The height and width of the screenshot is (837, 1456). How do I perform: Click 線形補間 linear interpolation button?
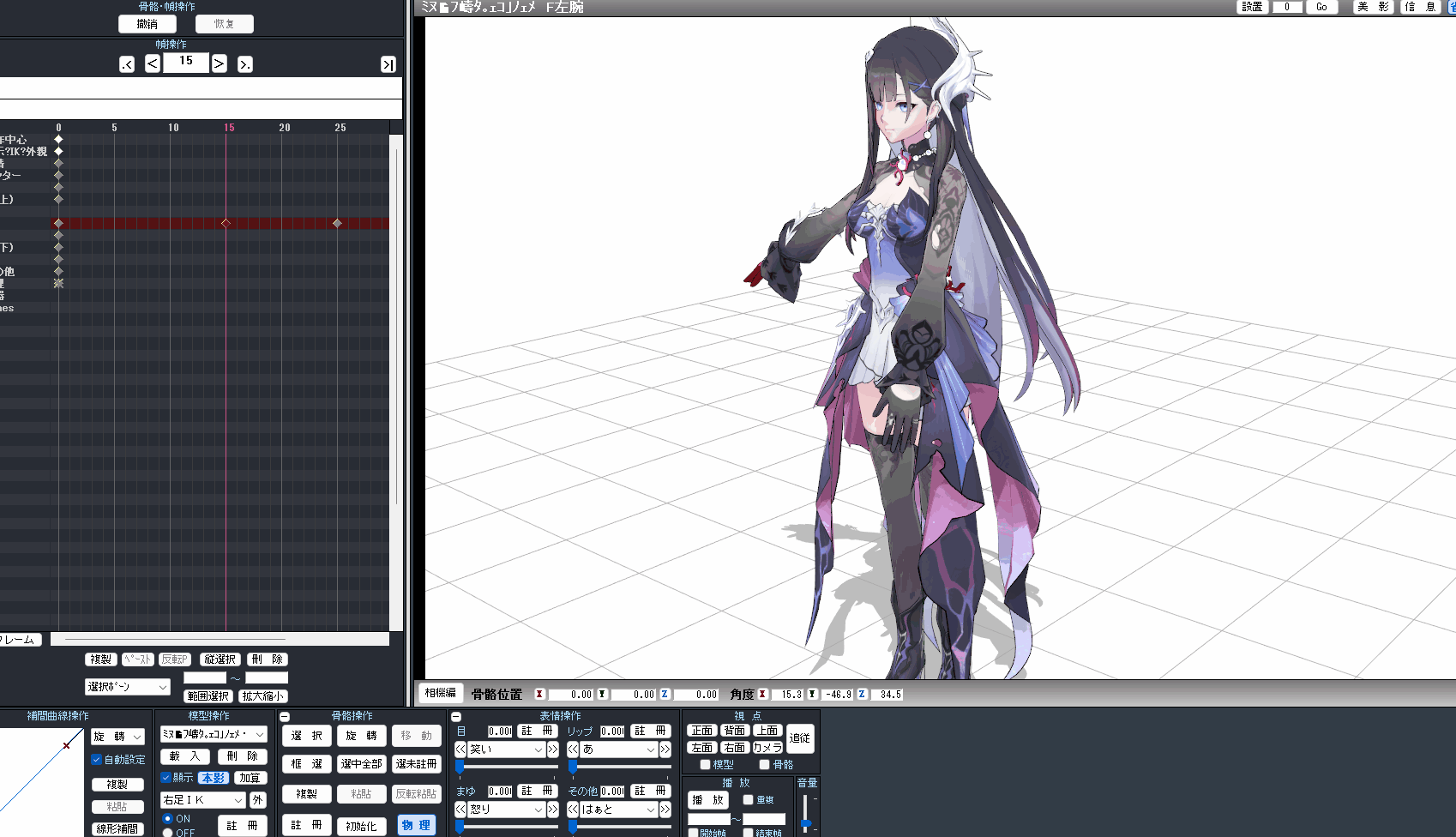[x=117, y=829]
